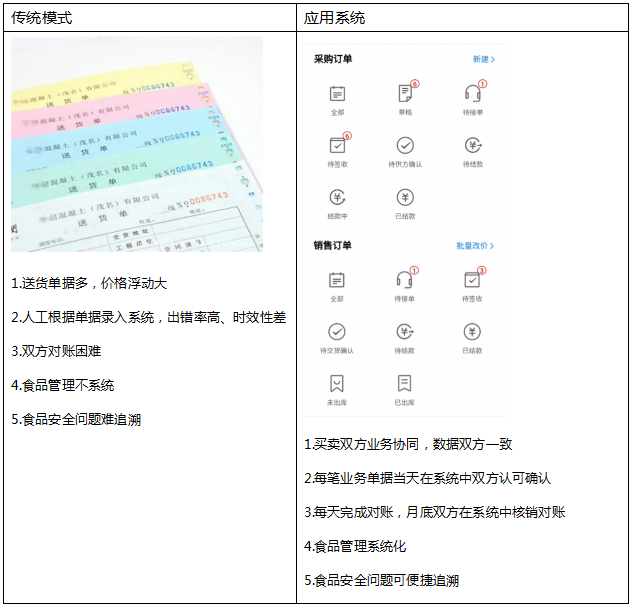Open 待签收 in the 采购订单 section
Screen dimensions: 632x606
pyautogui.click(x=337, y=145)
